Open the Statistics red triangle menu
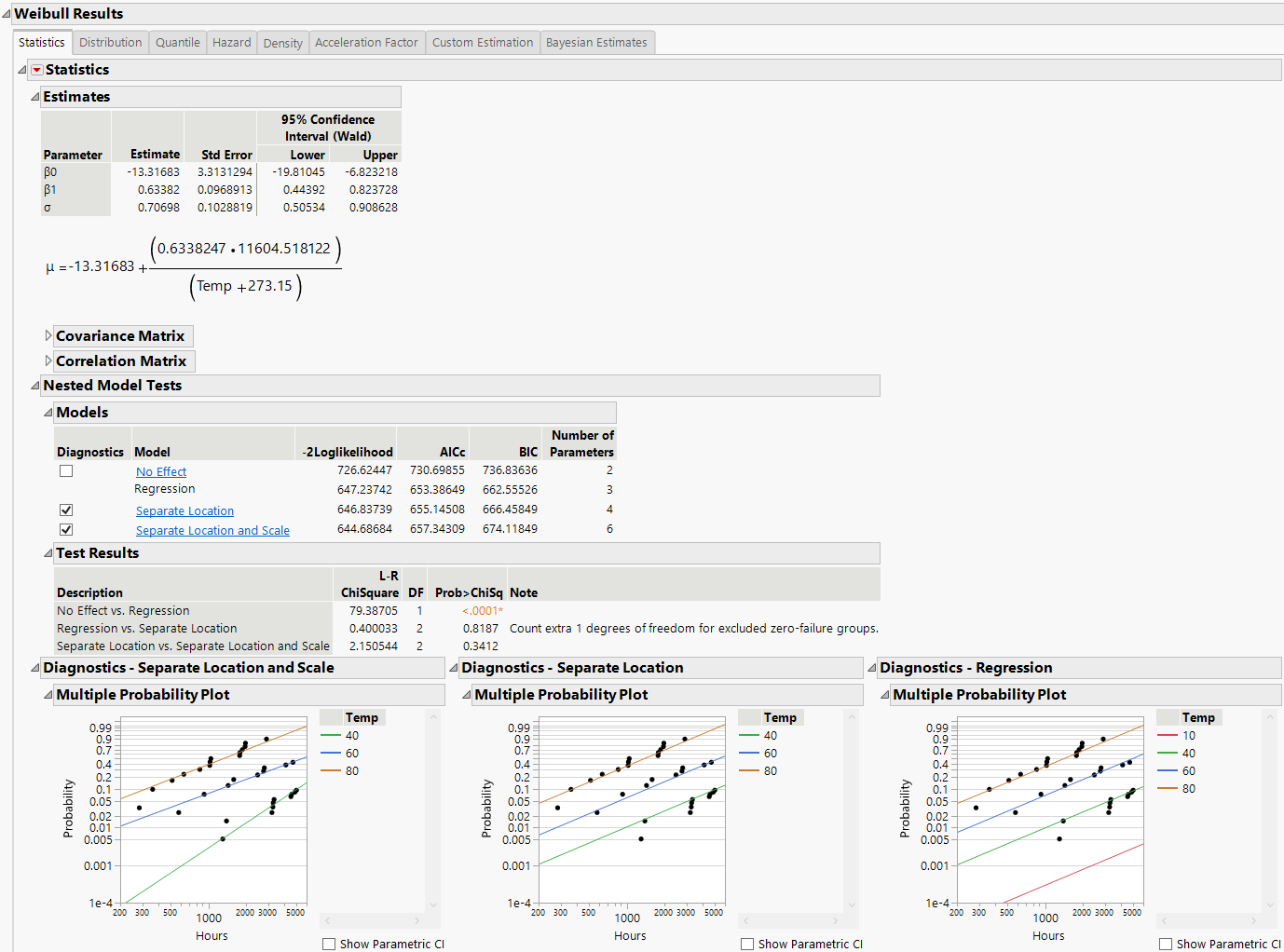 (x=37, y=69)
